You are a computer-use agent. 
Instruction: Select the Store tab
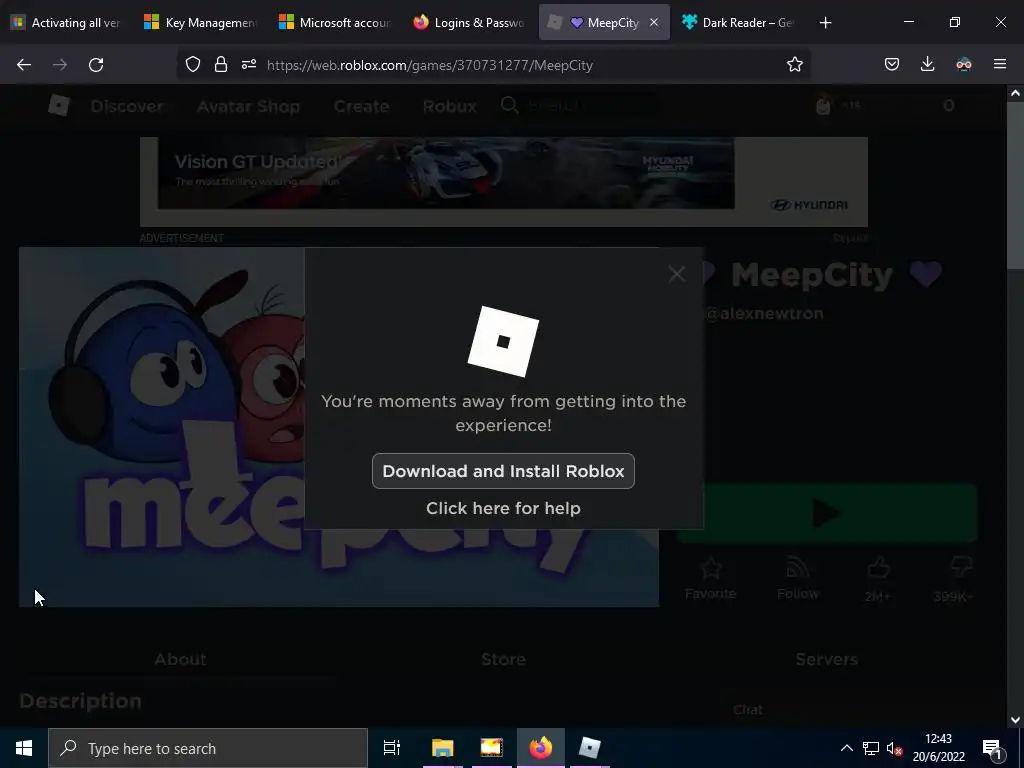pos(504,659)
